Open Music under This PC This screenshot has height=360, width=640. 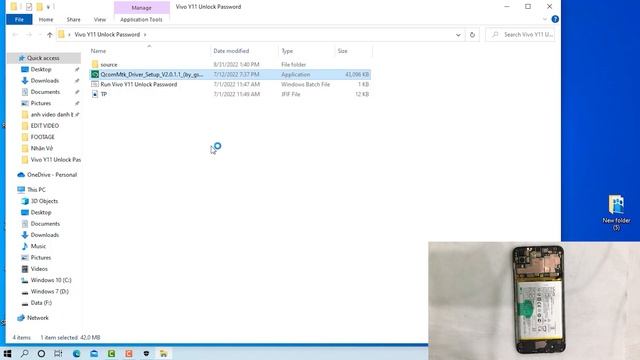pos(38,246)
